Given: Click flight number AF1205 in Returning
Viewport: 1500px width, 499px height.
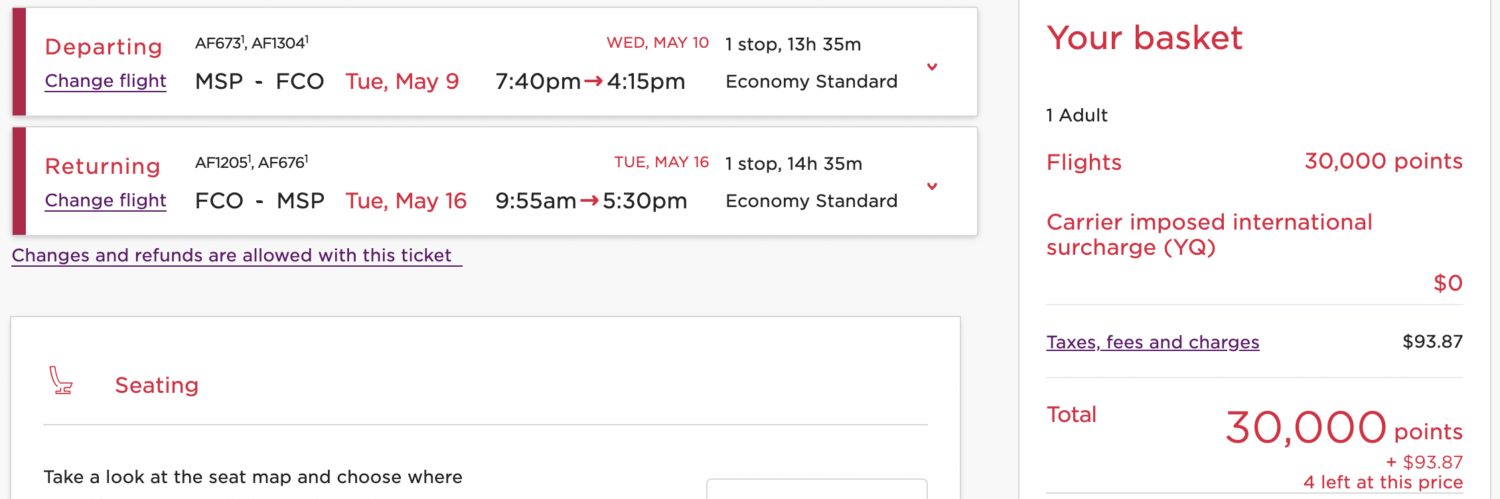Looking at the screenshot, I should click(222, 162).
